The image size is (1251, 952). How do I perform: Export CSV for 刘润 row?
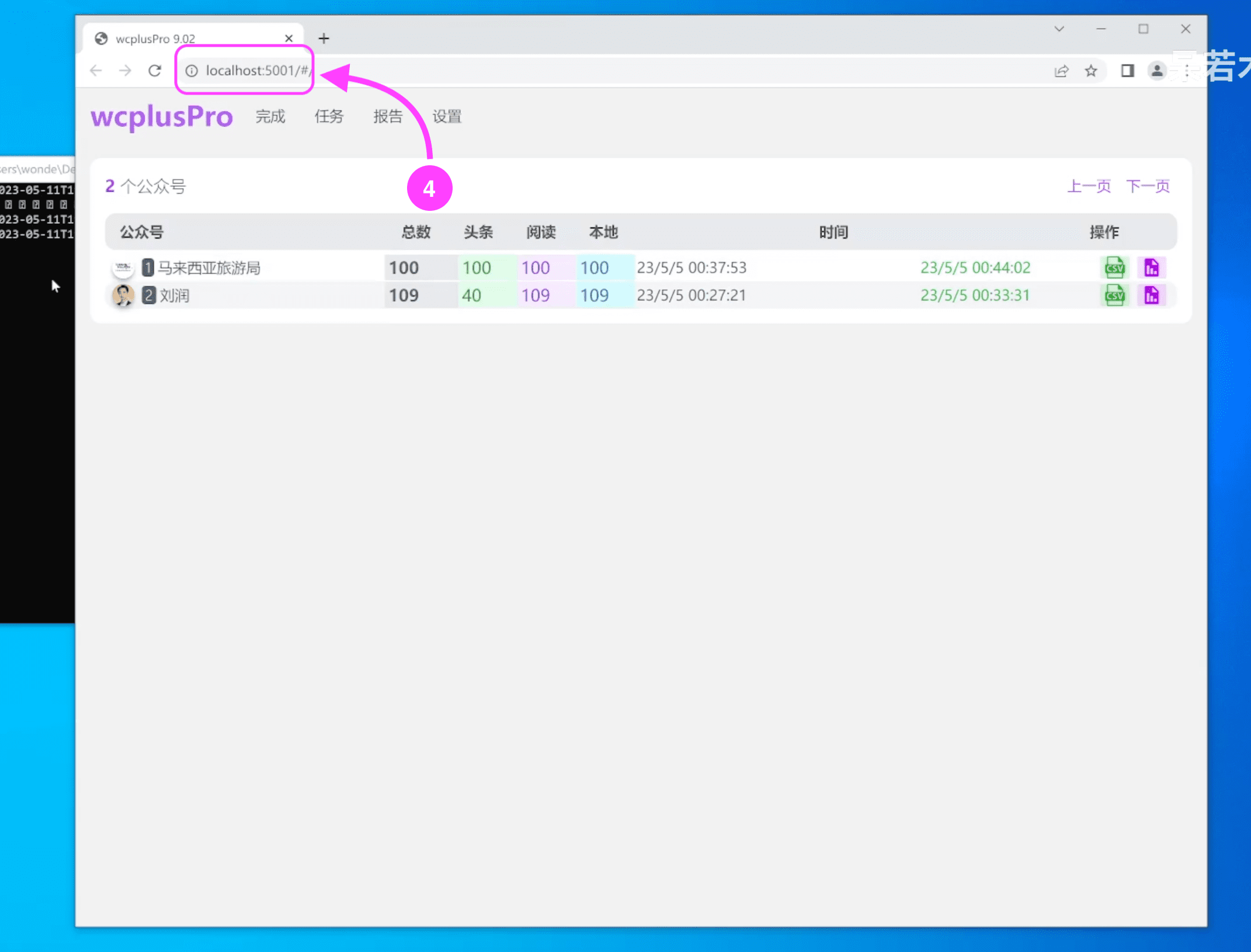(1114, 295)
